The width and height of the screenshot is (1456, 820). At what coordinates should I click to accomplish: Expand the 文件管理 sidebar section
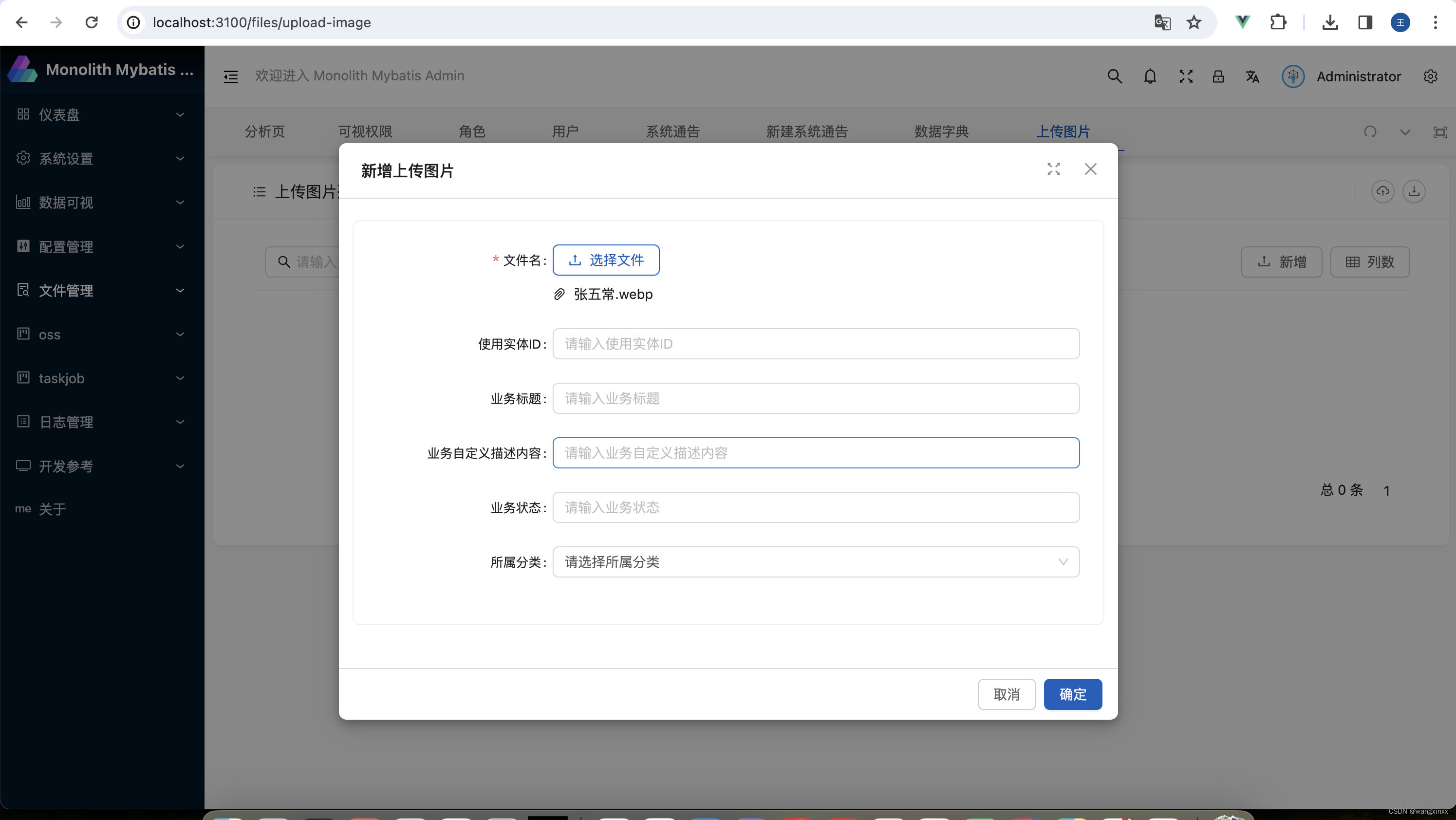pyautogui.click(x=67, y=291)
